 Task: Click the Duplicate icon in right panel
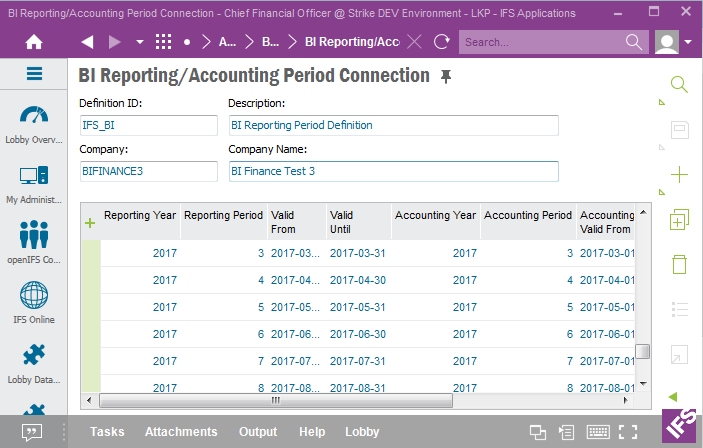[x=679, y=220]
